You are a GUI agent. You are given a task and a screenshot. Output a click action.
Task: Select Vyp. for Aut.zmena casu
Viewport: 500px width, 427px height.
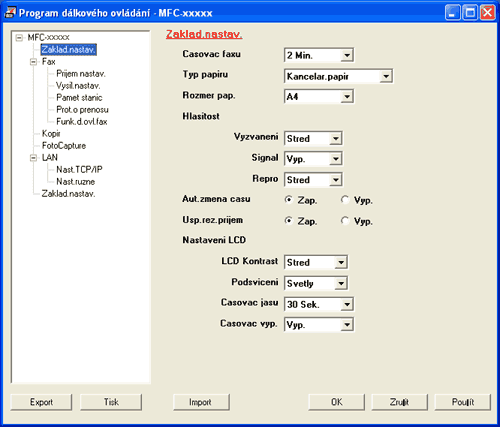(x=345, y=200)
